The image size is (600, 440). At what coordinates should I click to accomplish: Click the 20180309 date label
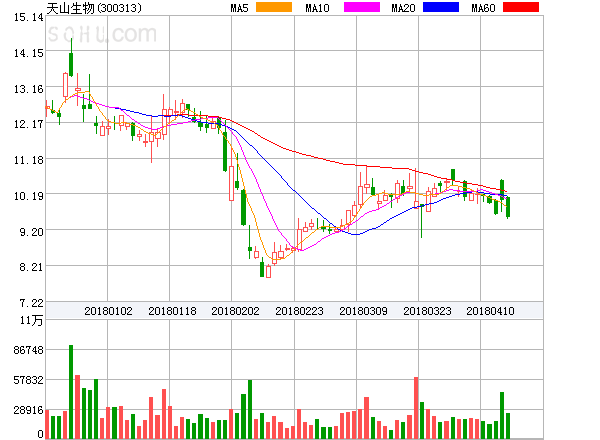(x=363, y=311)
